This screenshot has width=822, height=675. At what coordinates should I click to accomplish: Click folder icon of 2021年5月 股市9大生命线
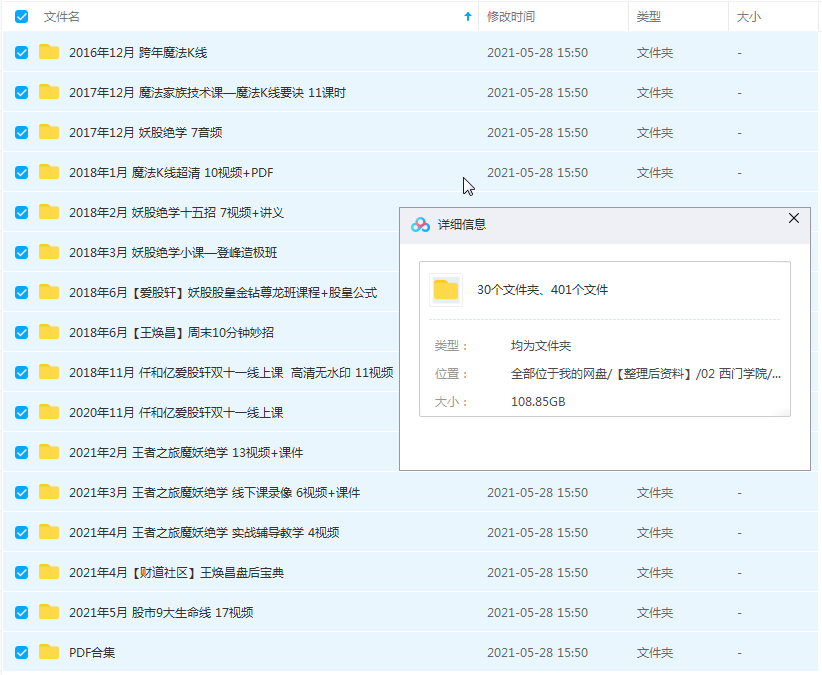click(49, 612)
